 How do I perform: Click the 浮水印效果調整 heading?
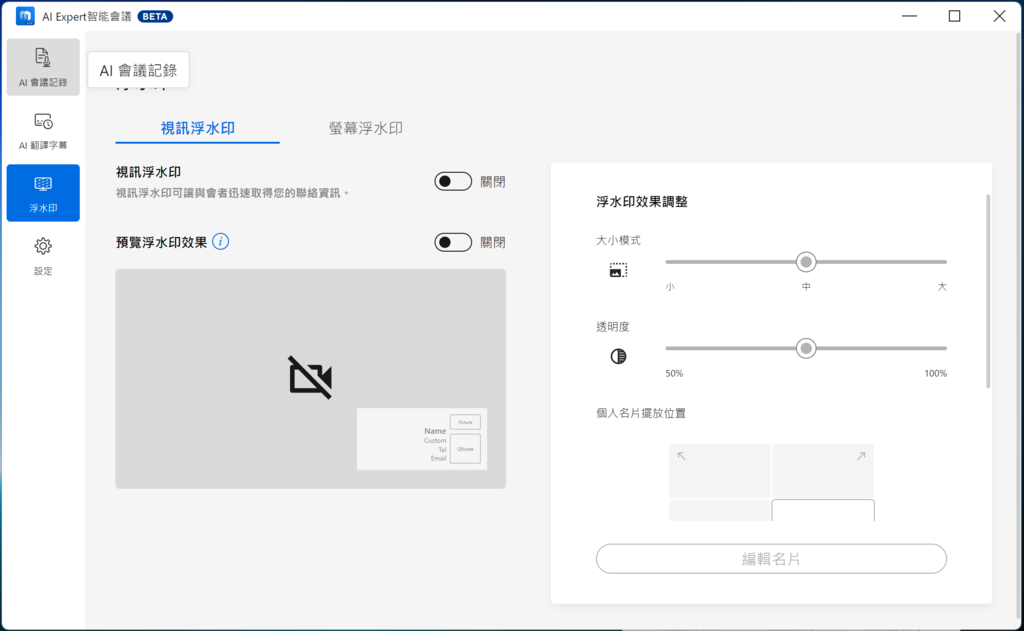coord(642,202)
